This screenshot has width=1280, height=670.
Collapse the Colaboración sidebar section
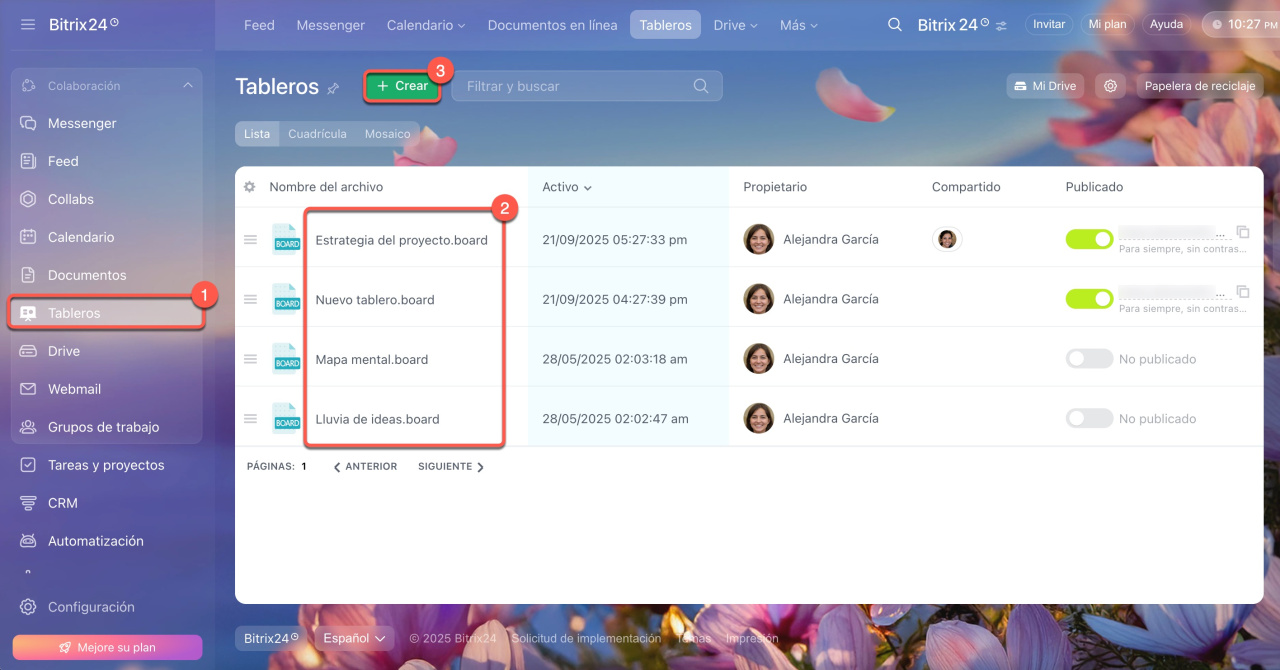point(188,86)
